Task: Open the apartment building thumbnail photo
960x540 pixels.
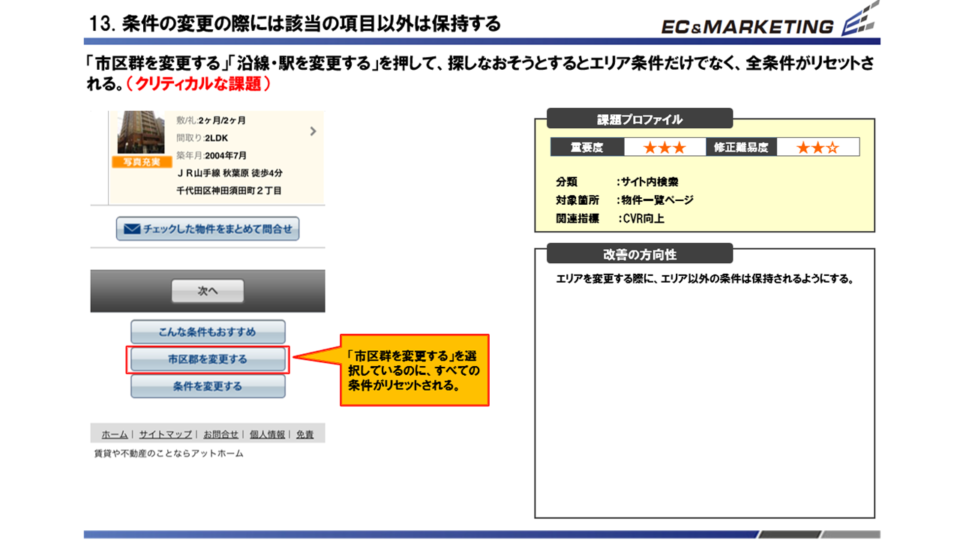Action: coord(141,132)
